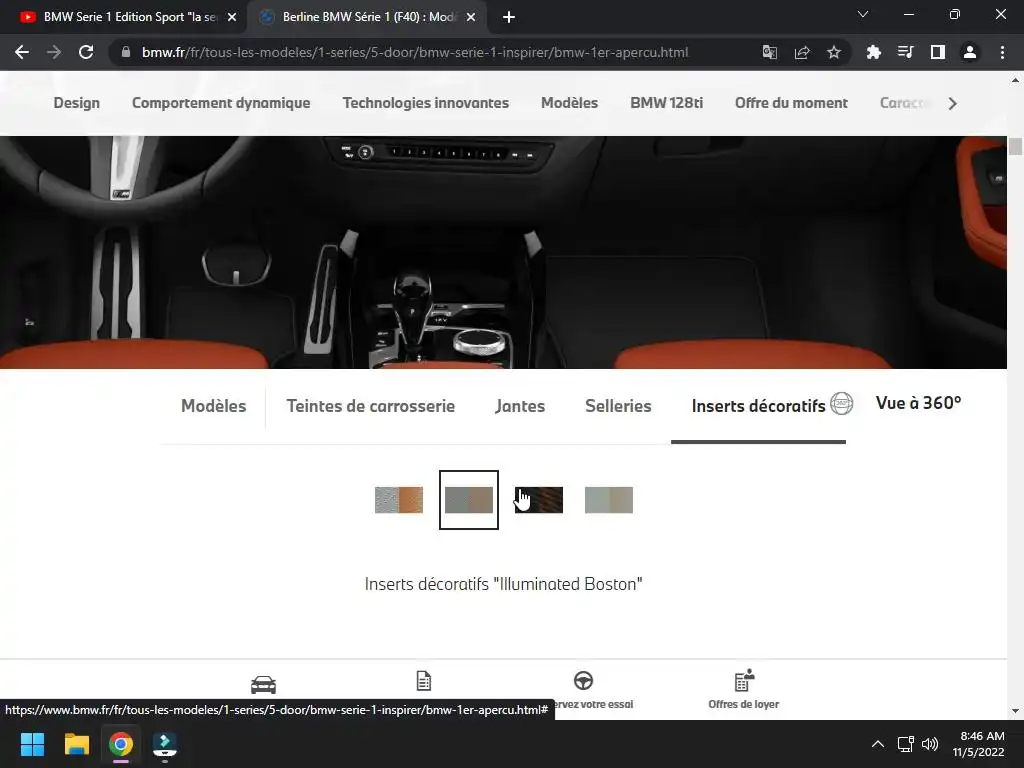Open File Explorer from taskbar
The image size is (1024, 768).
click(76, 744)
